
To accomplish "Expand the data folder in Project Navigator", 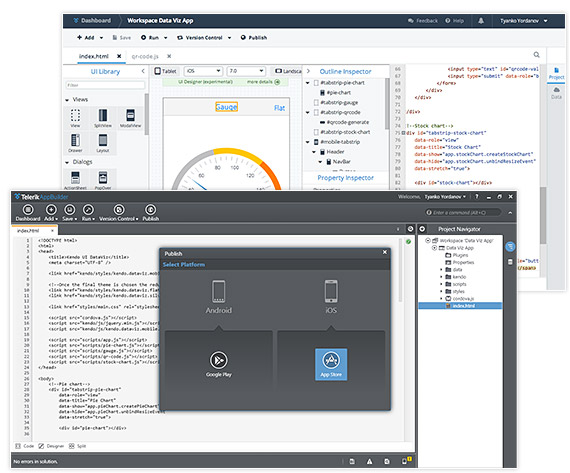I will [441, 269].
